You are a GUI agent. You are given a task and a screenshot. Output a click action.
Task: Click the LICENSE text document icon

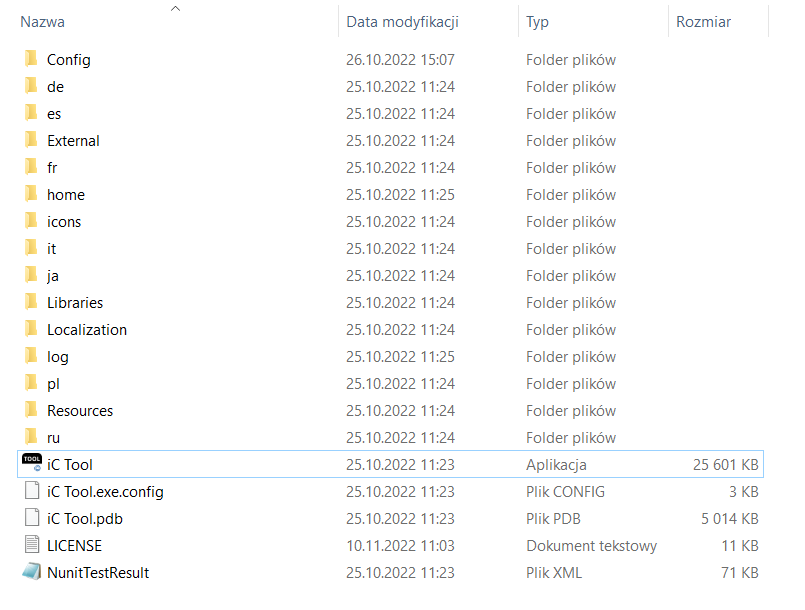[31, 545]
